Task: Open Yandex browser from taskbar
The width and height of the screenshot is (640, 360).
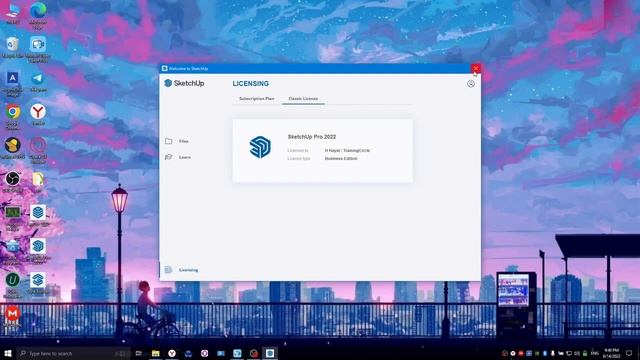Action: [x=172, y=353]
